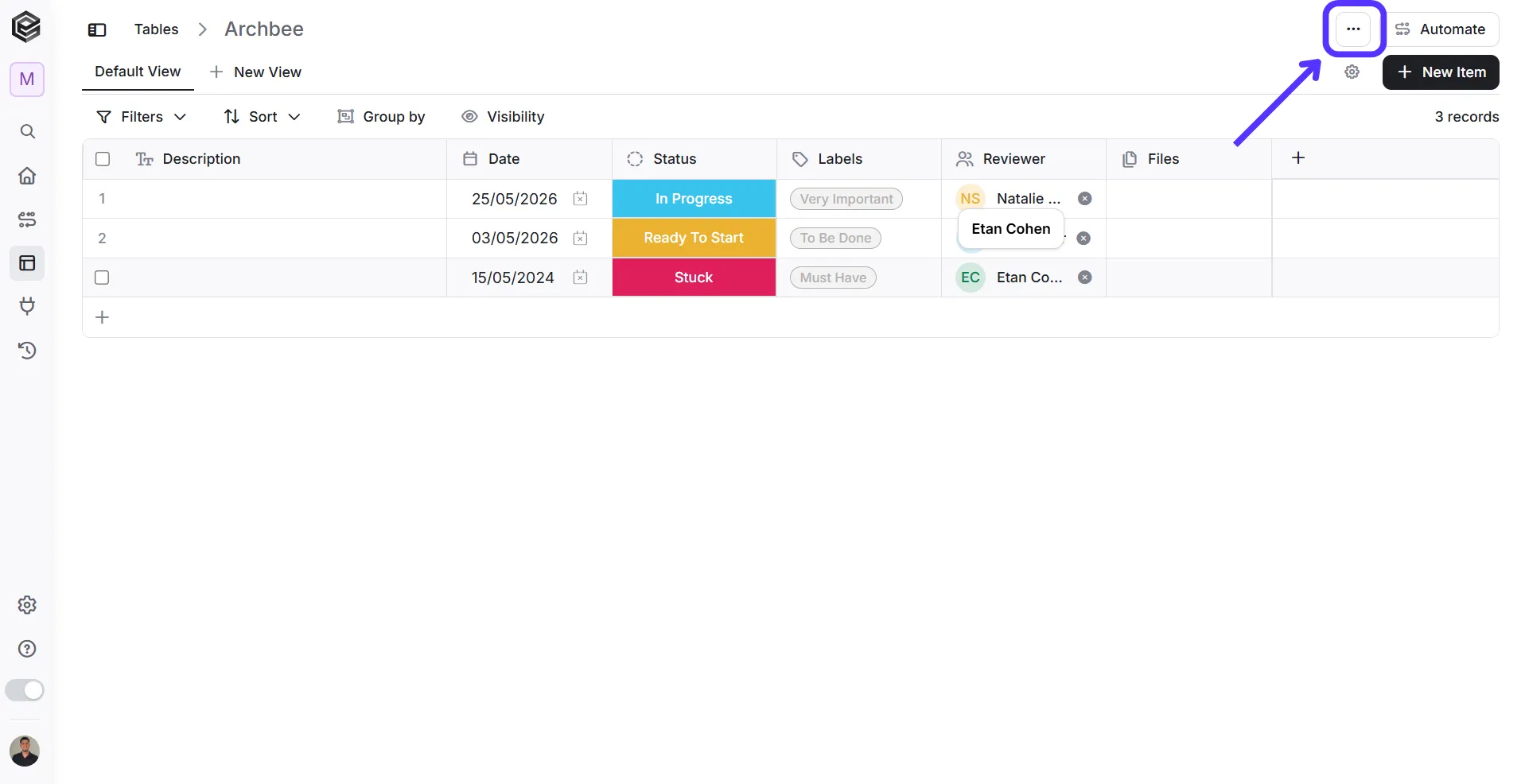Viewport: 1525px width, 784px height.
Task: Click the Must Have label
Action: tap(833, 278)
